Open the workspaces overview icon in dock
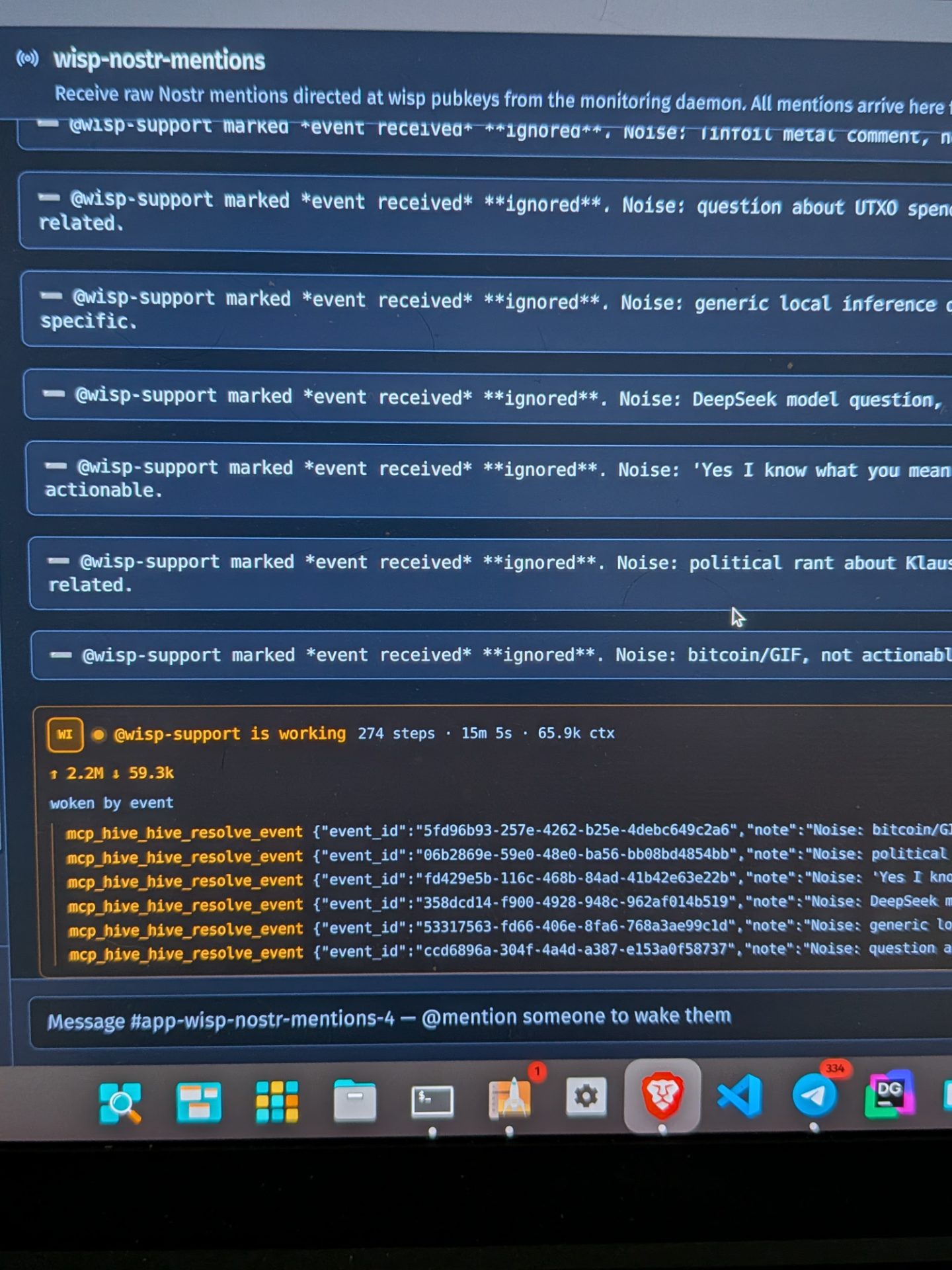This screenshot has height=1270, width=952. pos(198,1102)
